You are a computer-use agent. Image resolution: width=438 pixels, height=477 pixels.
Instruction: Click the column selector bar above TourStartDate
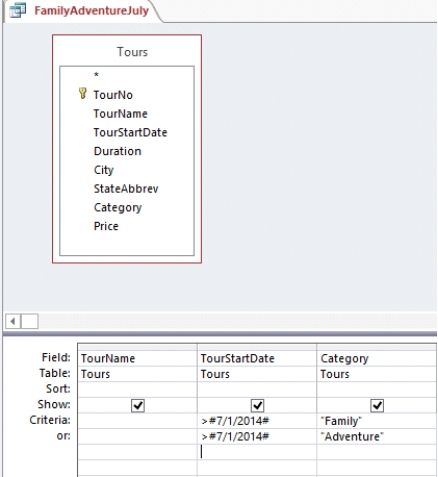tap(257, 347)
